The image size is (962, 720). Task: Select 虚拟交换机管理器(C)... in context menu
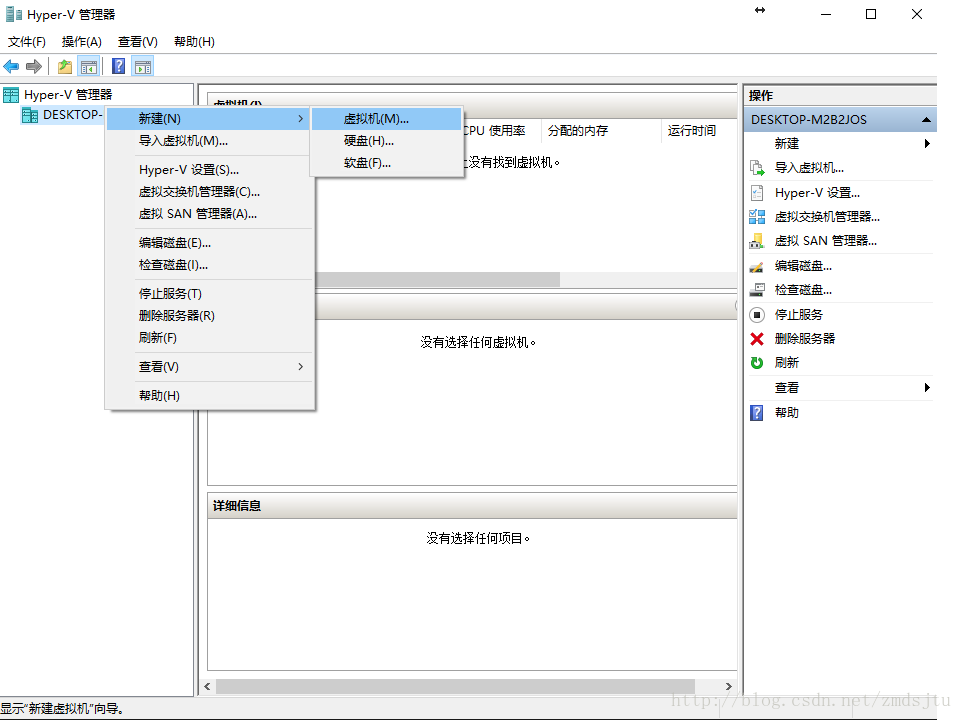point(209,192)
